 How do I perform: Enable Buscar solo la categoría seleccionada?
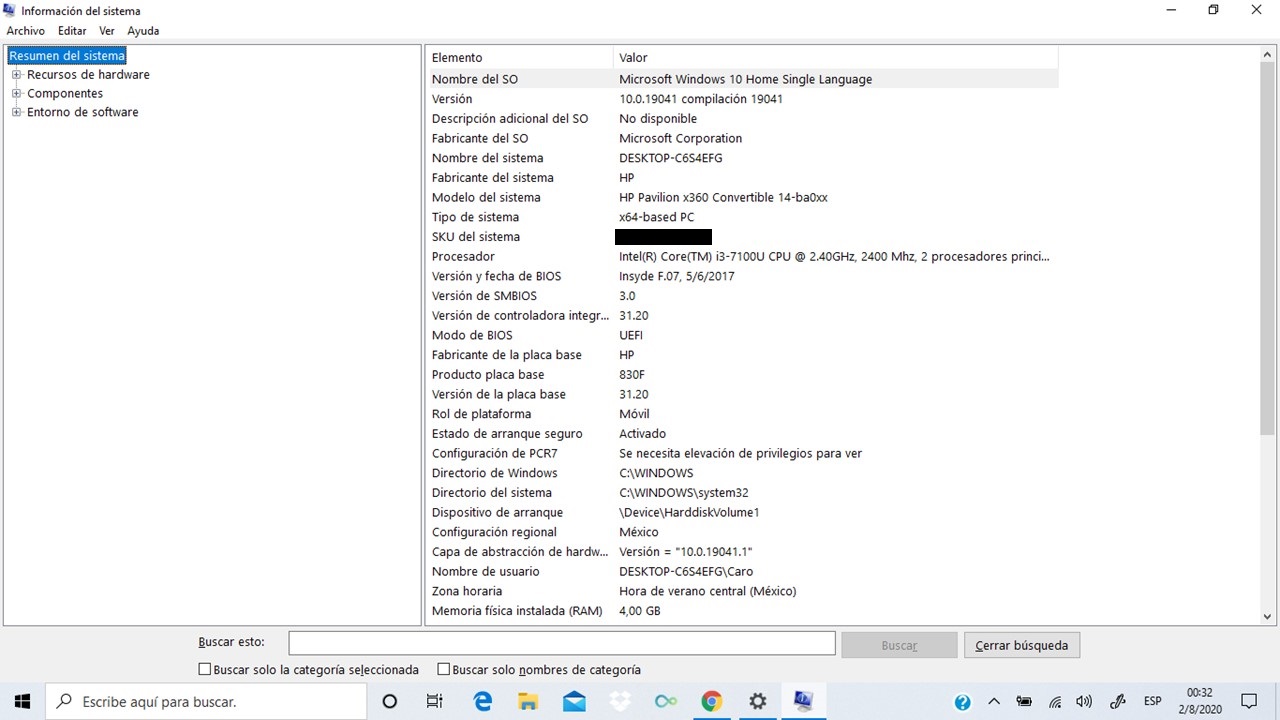coord(205,670)
